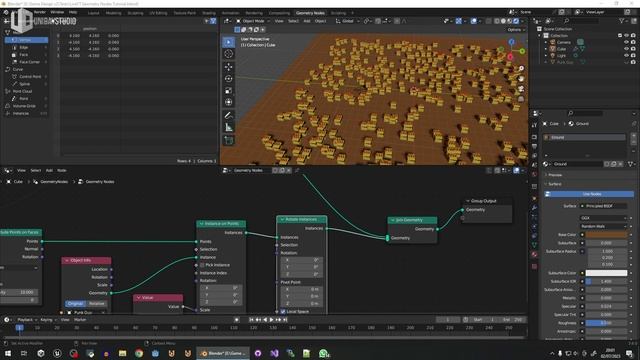The height and width of the screenshot is (360, 640).
Task: Switch to the Shading workspace tab
Action: click(x=209, y=13)
